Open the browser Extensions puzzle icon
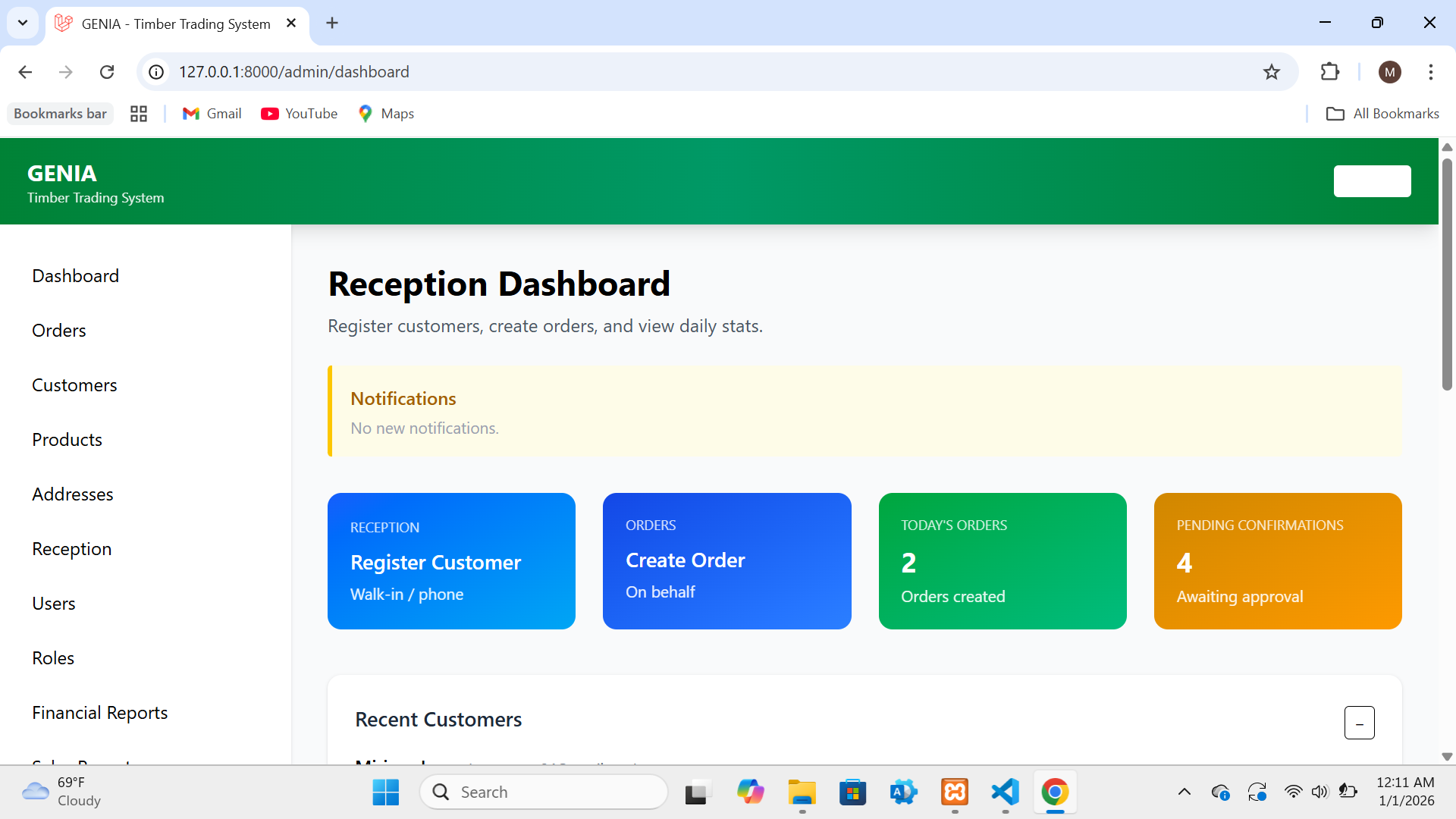Screen dimensions: 1456x819 1330,72
